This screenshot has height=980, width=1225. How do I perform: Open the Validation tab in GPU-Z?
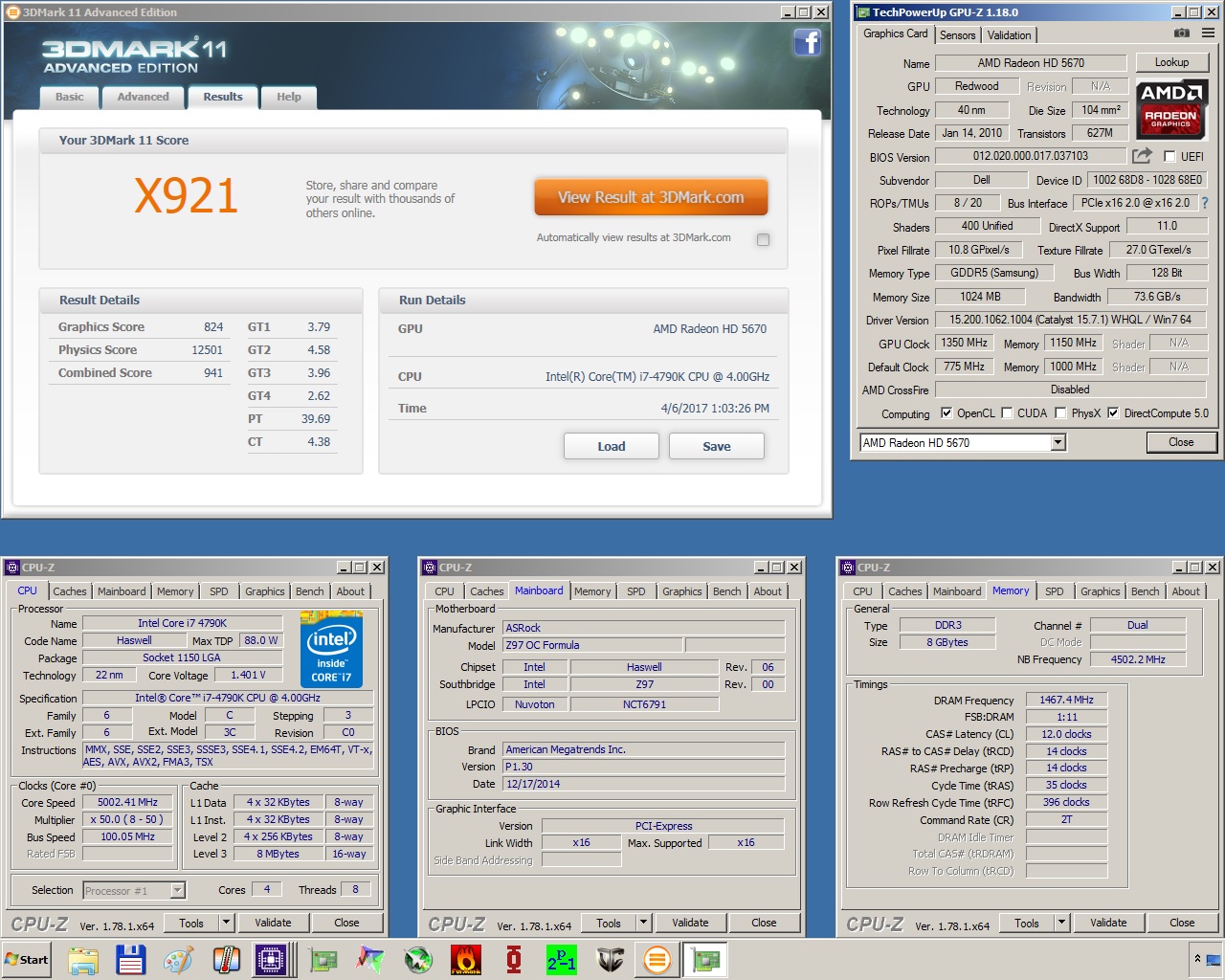(x=1010, y=35)
